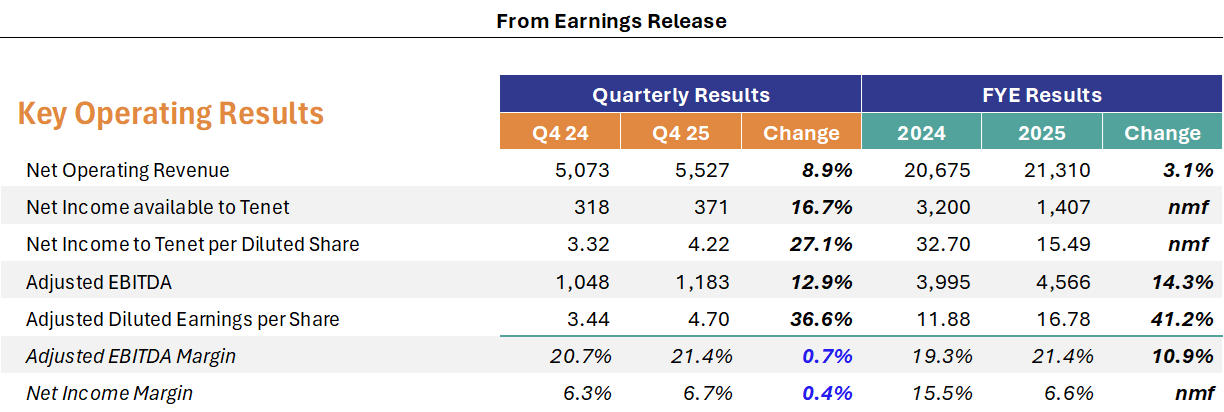The height and width of the screenshot is (412, 1224).
Task: Click the 'Net Operating Revenue' row label
Action: (128, 170)
